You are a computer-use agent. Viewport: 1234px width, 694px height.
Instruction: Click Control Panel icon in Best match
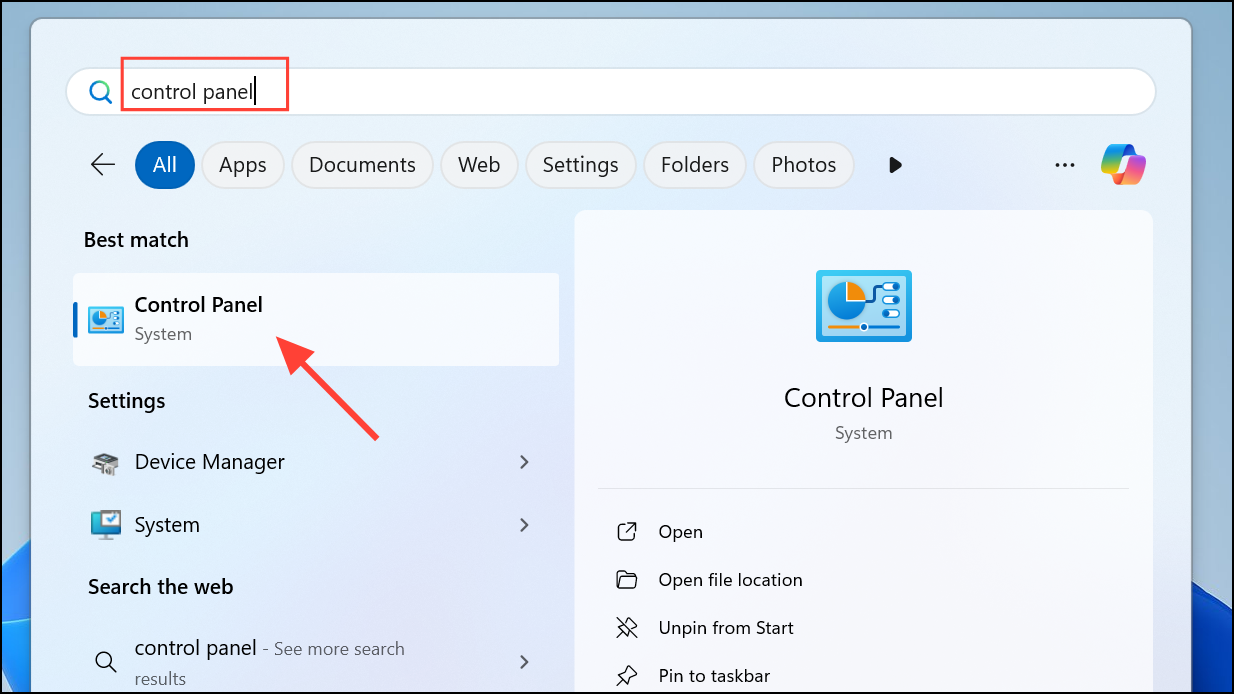106,319
